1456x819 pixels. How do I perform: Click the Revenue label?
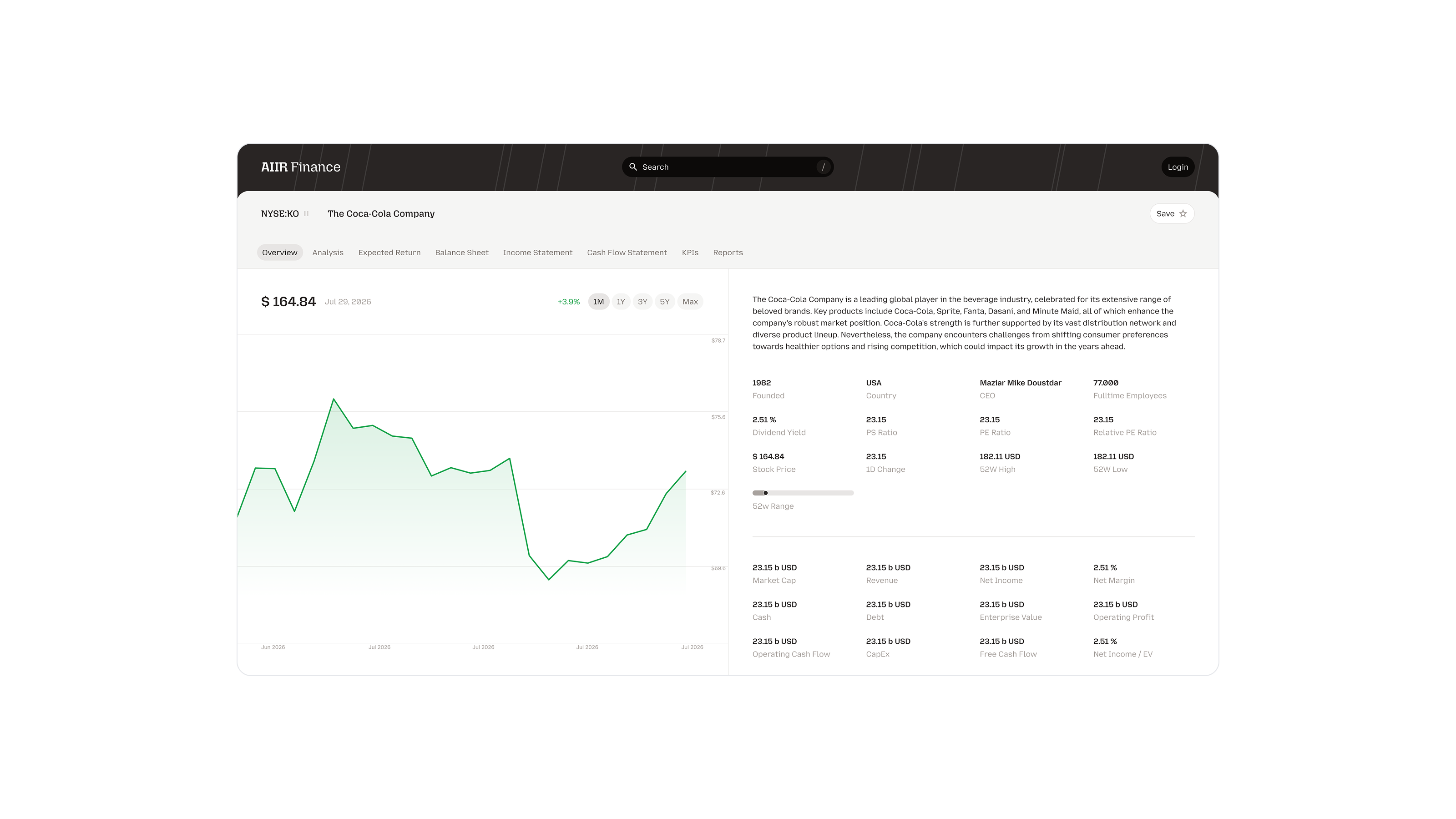pos(882,581)
